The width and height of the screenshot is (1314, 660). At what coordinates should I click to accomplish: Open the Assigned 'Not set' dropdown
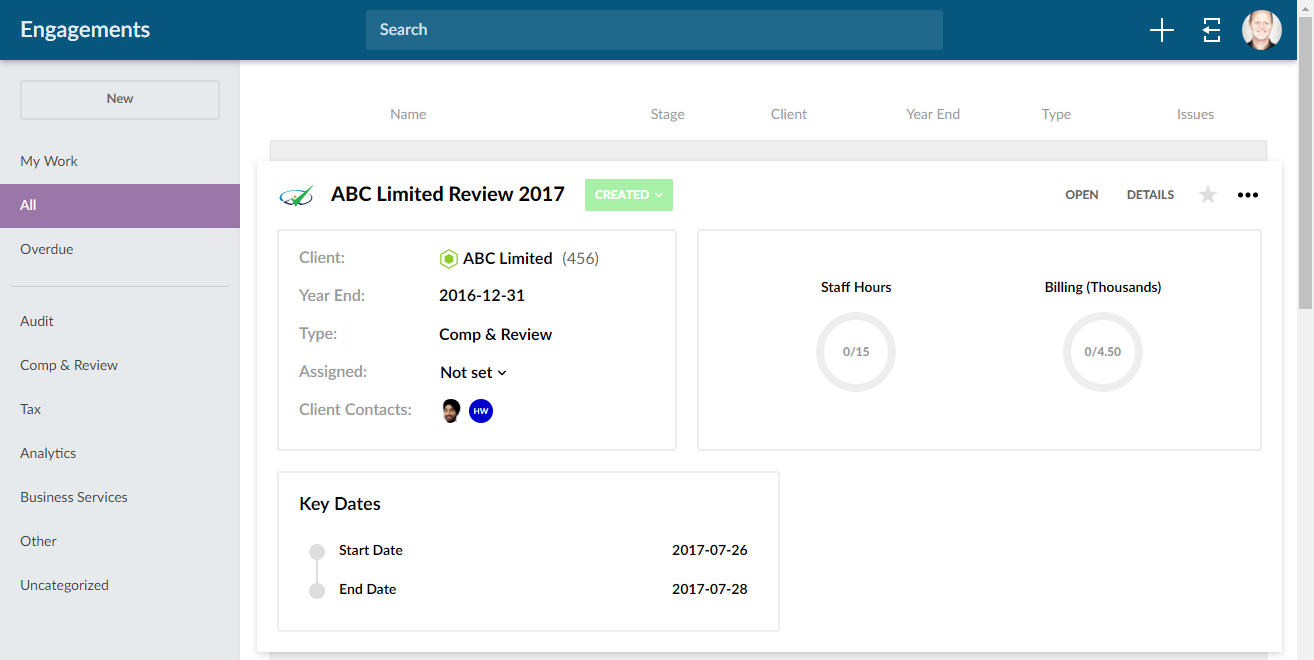[x=472, y=372]
